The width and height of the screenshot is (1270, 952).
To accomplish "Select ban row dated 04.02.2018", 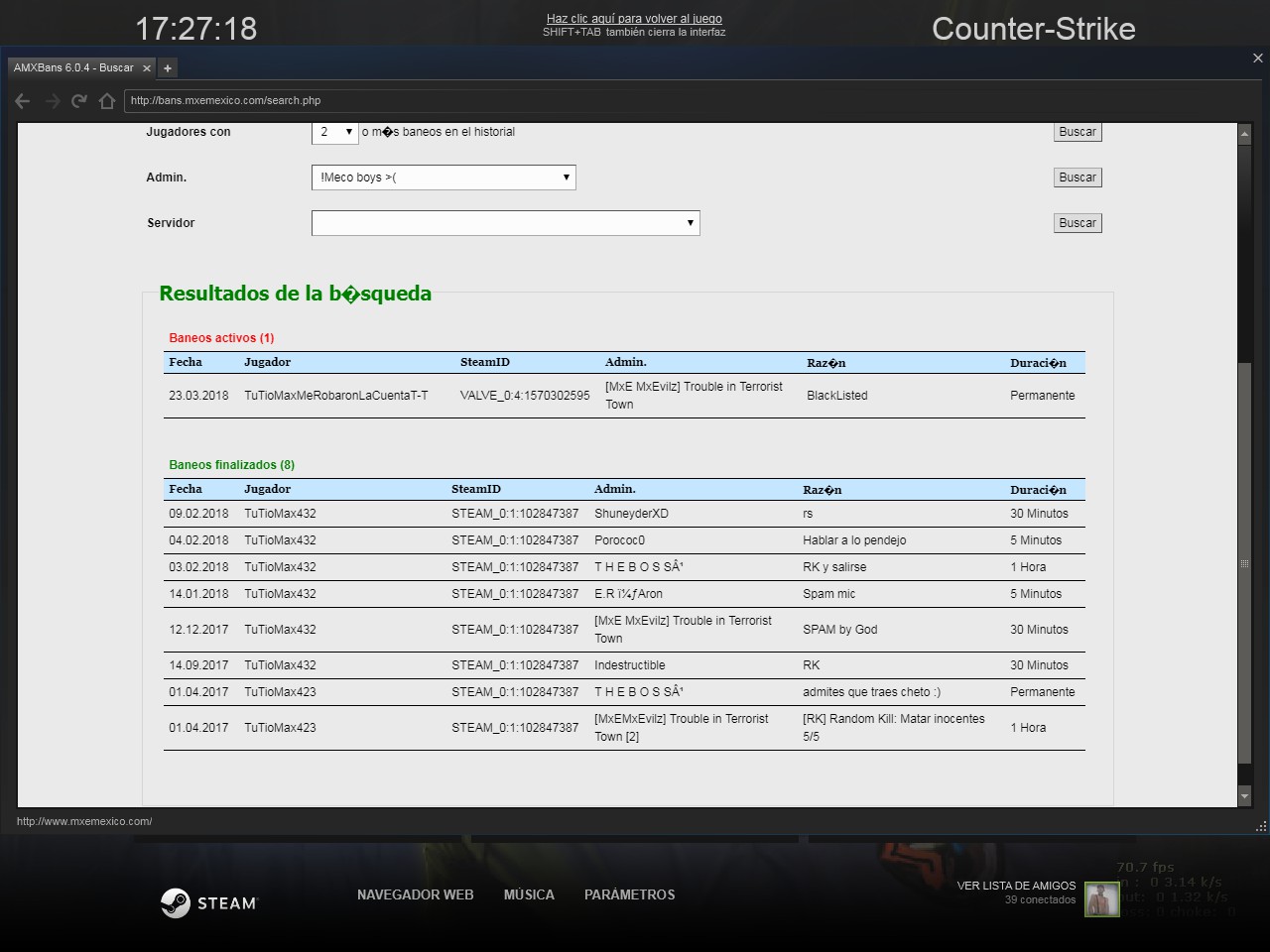I will (624, 540).
